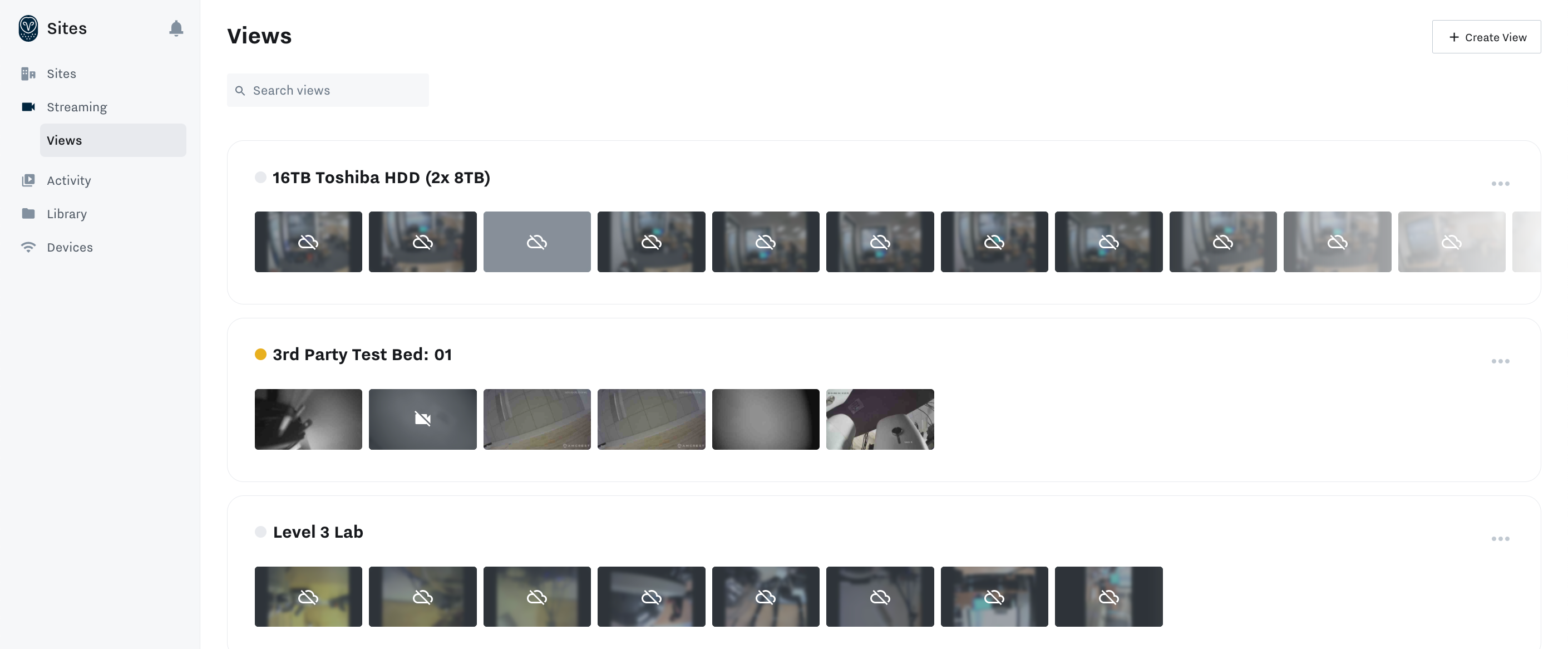Click the orange status dot of 3rd Party Test Bed
The height and width of the screenshot is (649, 1568).
pyautogui.click(x=260, y=355)
